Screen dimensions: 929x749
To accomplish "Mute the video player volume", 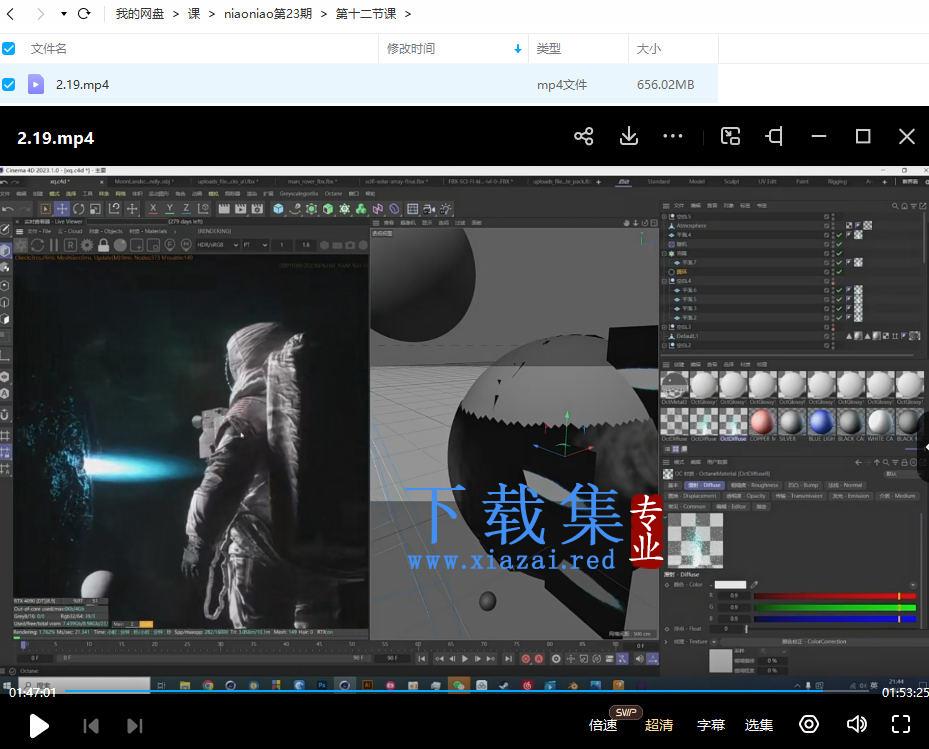I will pyautogui.click(x=857, y=724).
